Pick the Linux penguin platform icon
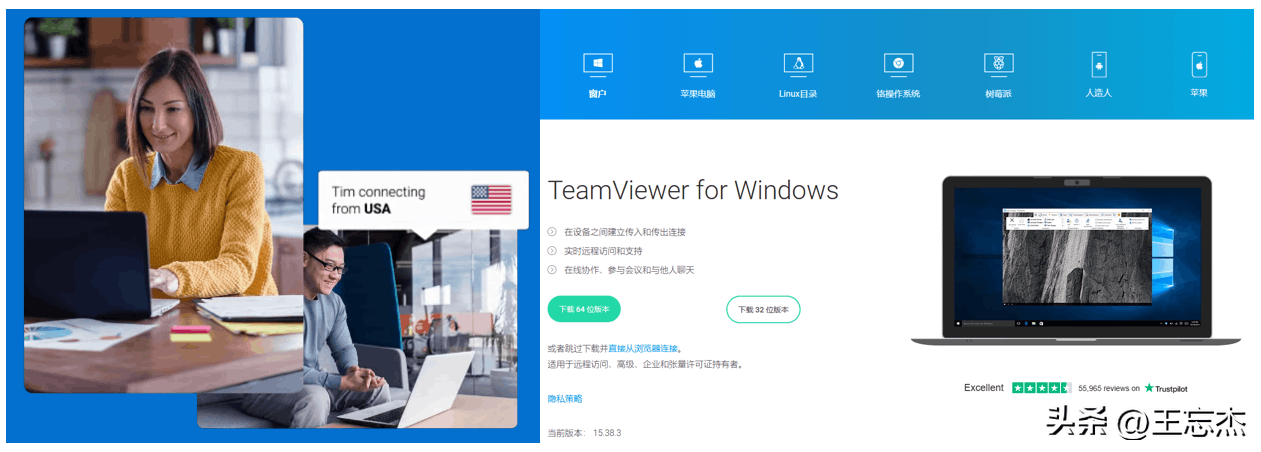The image size is (1261, 452). tap(798, 64)
